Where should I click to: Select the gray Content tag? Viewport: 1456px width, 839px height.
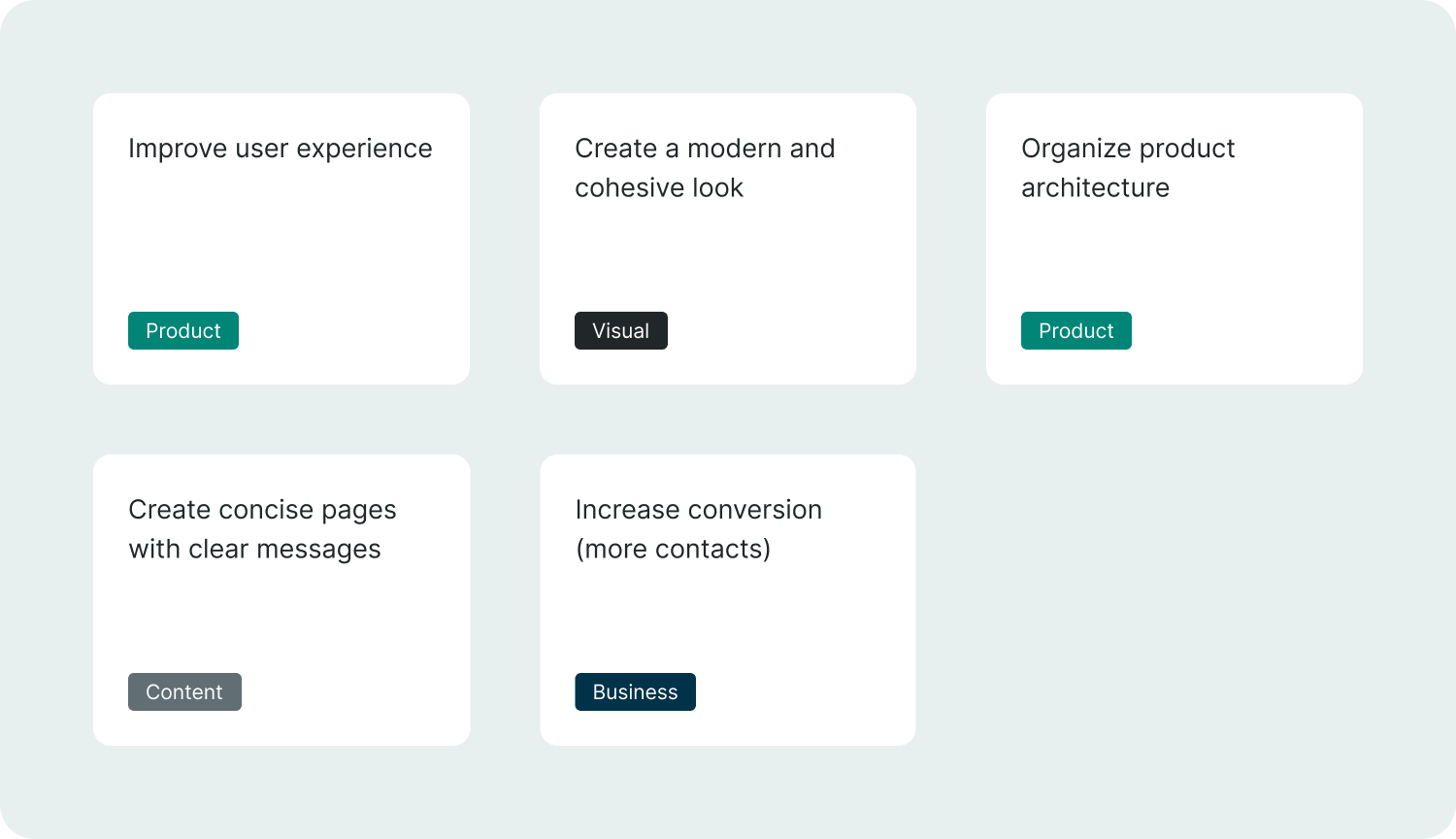pos(184,691)
